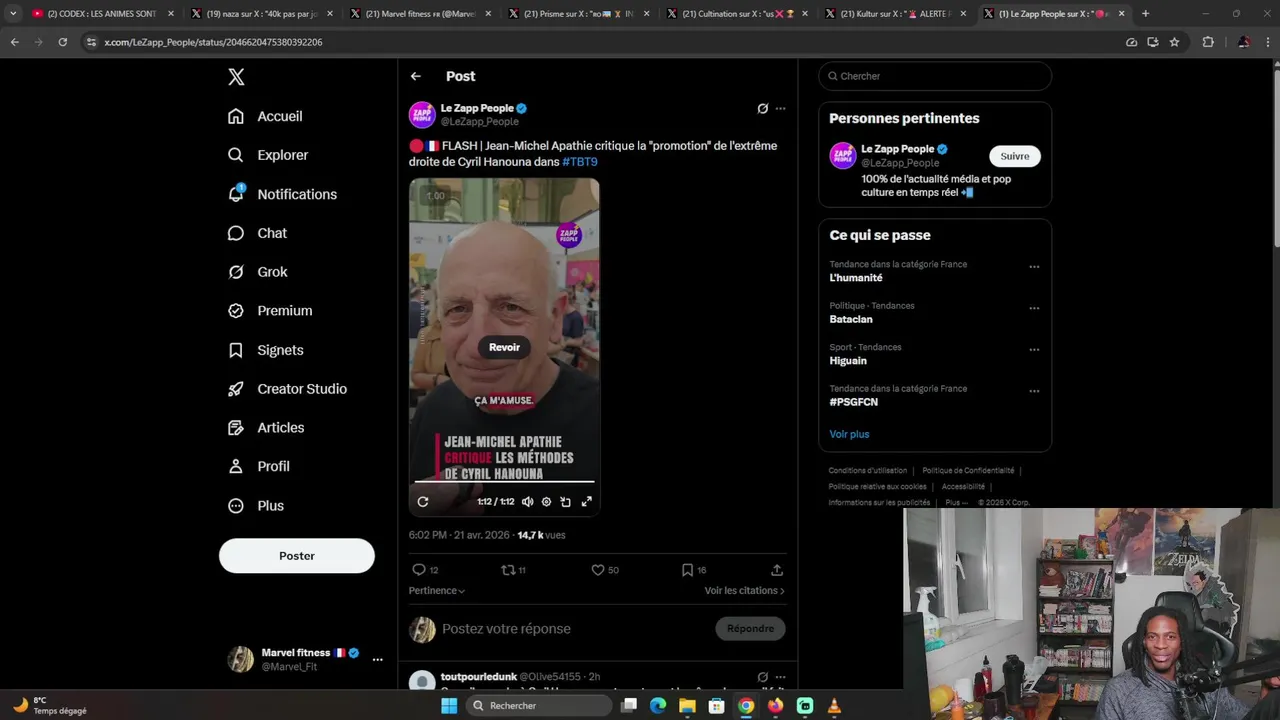Image resolution: width=1280 pixels, height=720 pixels.
Task: Open Premium in the sidebar
Action: [x=270, y=311]
